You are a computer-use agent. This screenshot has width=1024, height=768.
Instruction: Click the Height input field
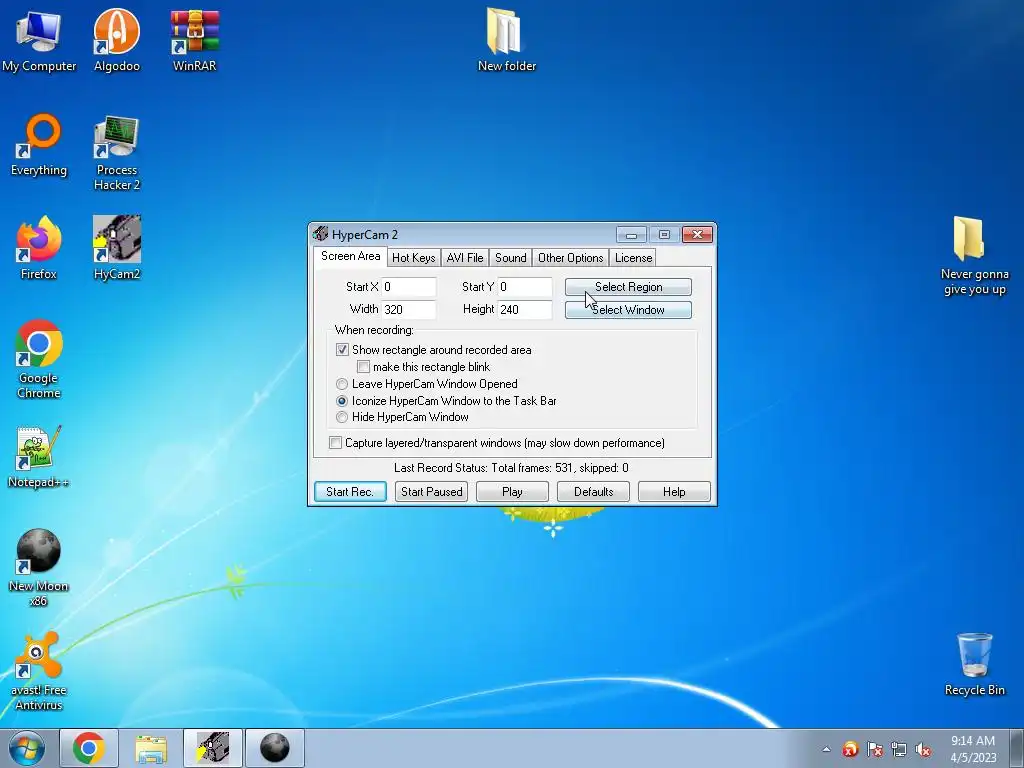[x=525, y=310]
